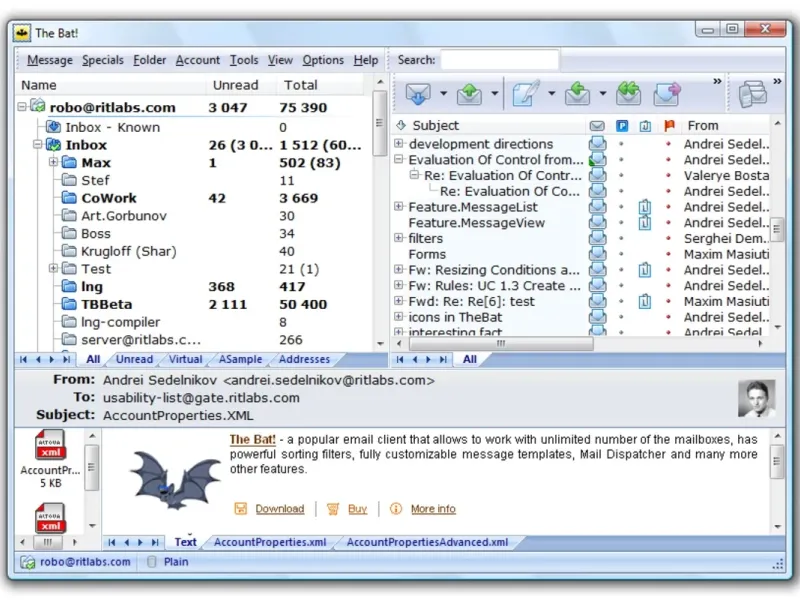
Task: Open the Options menu
Action: tap(323, 60)
